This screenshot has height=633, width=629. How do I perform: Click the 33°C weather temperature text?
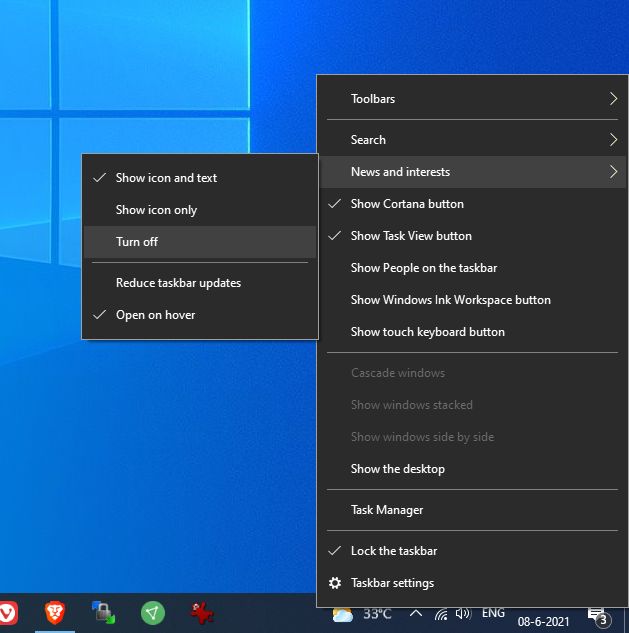(x=377, y=614)
